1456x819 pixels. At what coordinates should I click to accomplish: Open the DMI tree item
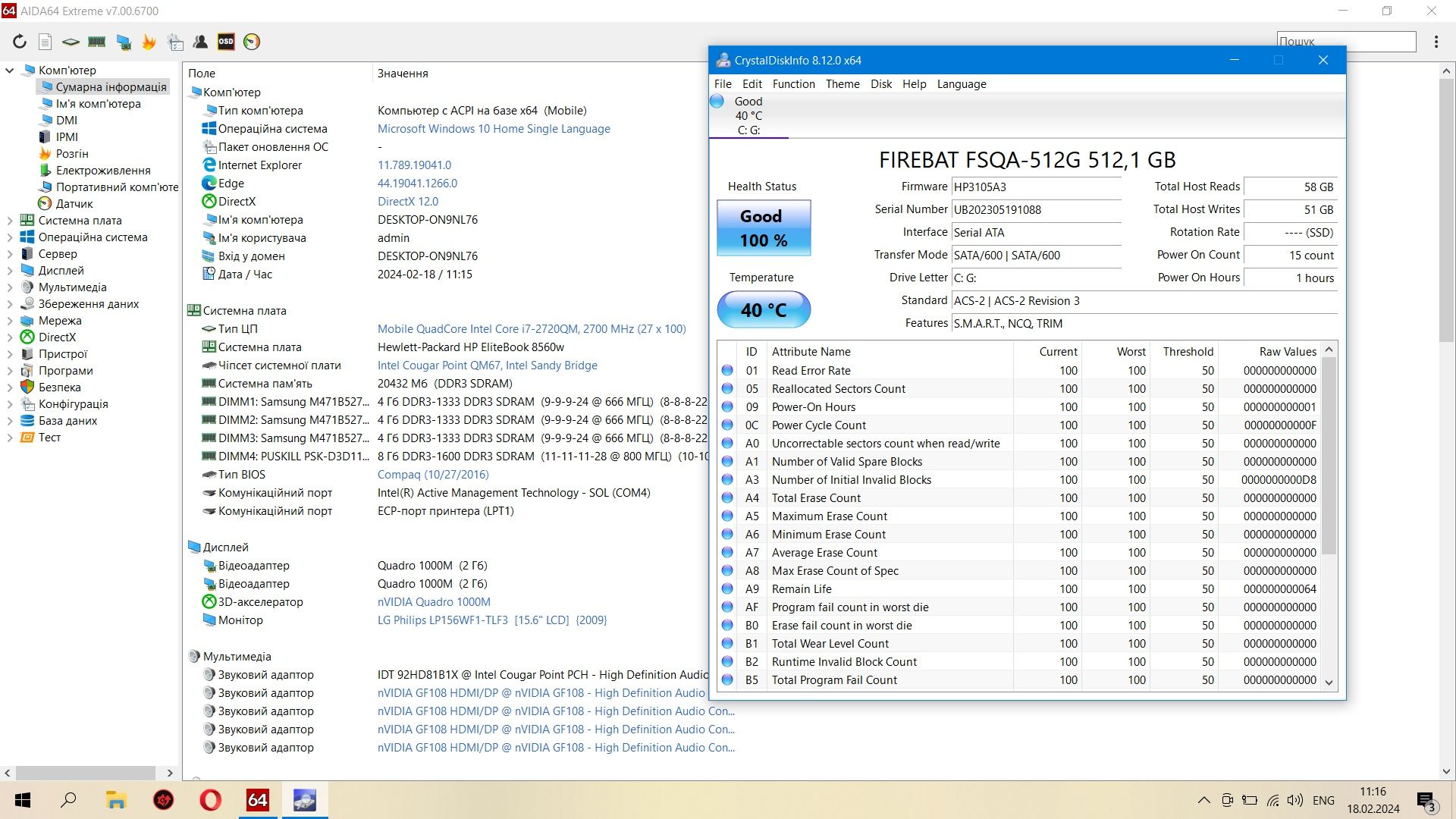[x=67, y=120]
